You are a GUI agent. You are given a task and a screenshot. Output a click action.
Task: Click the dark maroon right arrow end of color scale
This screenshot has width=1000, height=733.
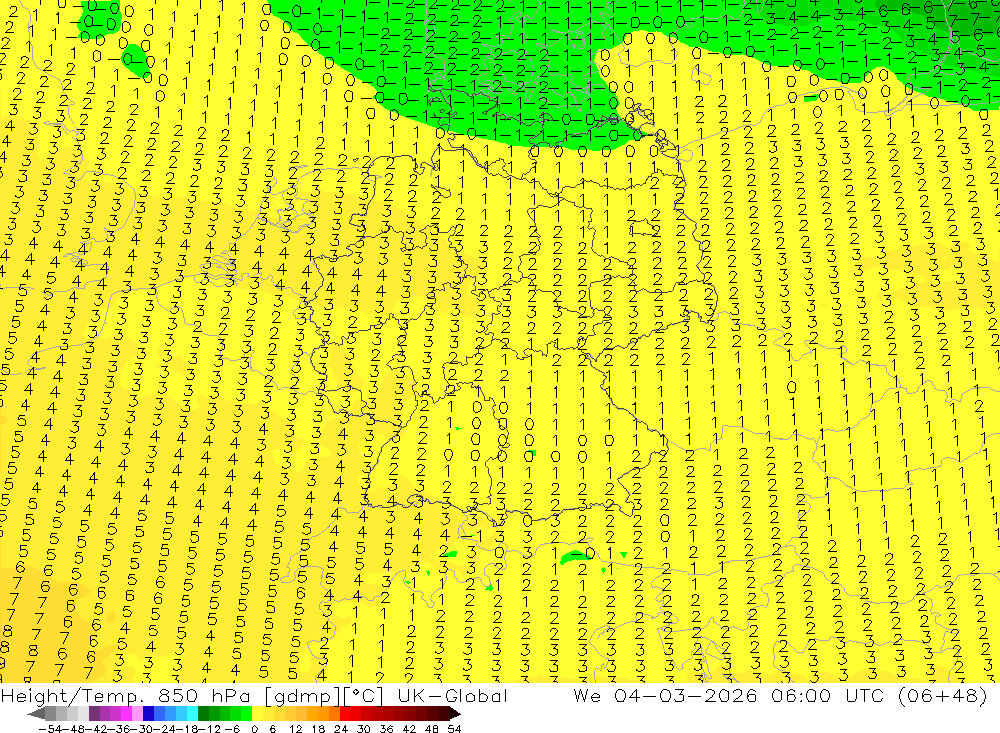coord(455,713)
